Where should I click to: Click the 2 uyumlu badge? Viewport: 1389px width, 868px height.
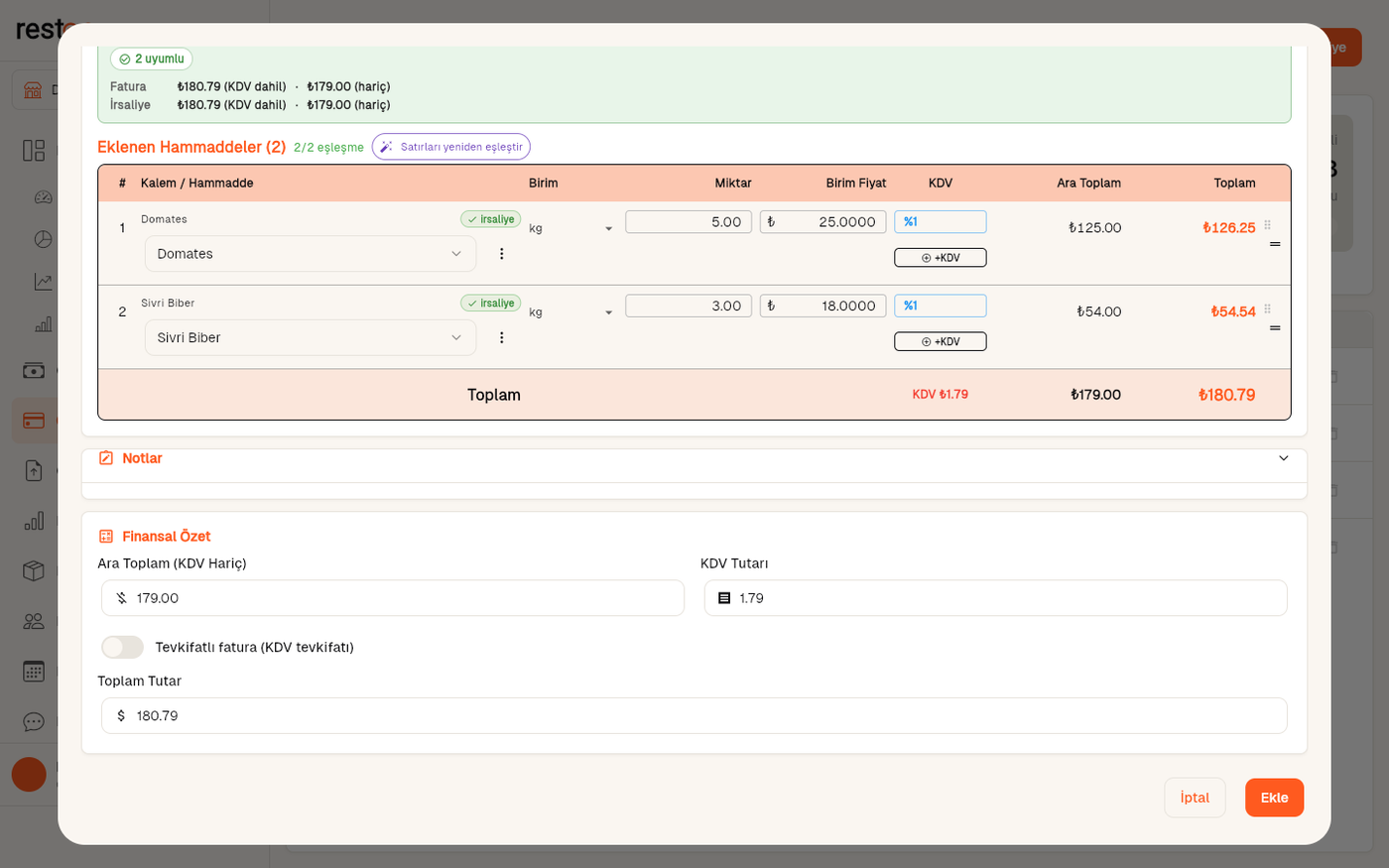[x=152, y=60]
